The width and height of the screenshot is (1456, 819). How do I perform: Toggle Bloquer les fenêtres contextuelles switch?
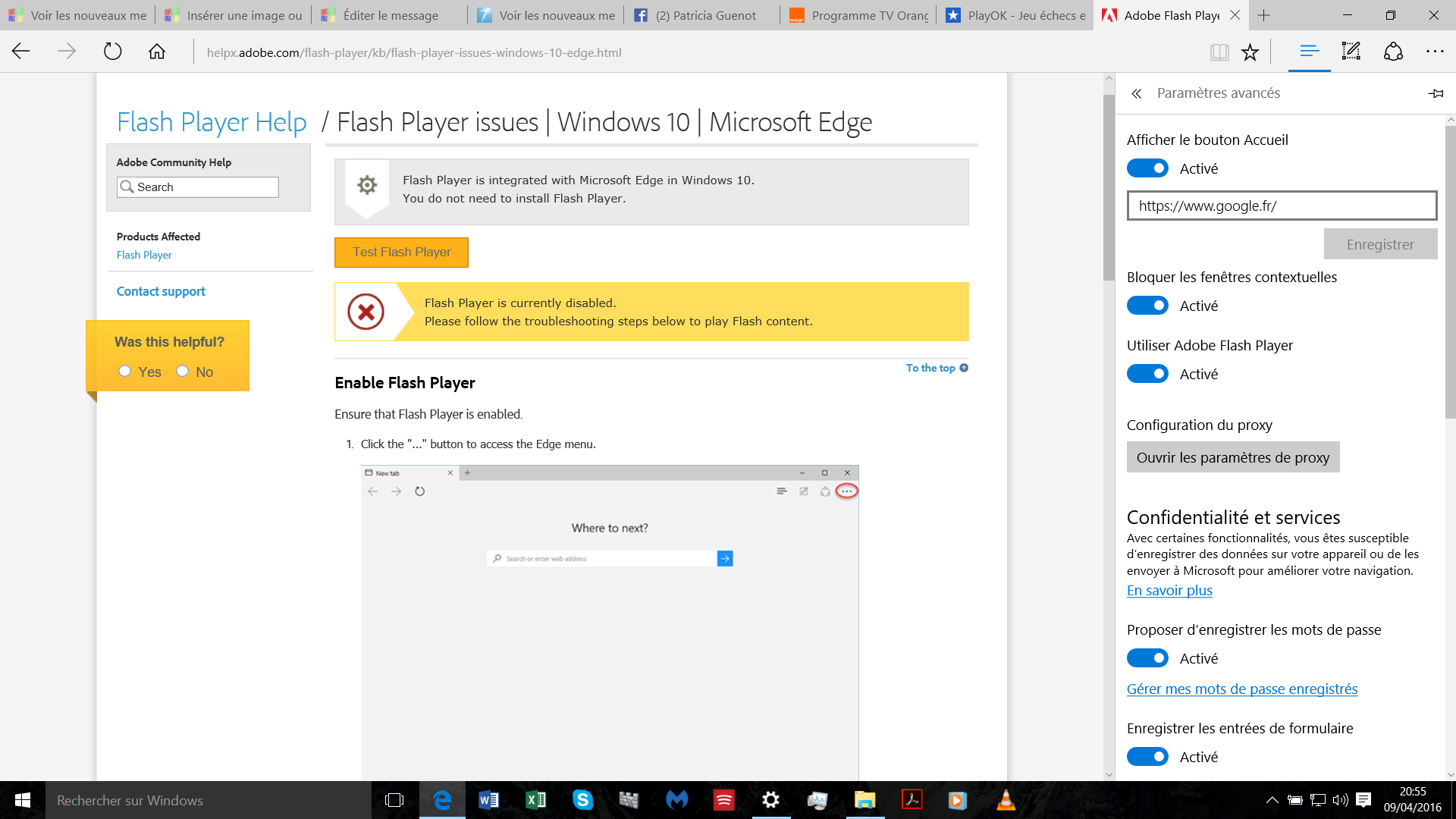pyautogui.click(x=1147, y=306)
